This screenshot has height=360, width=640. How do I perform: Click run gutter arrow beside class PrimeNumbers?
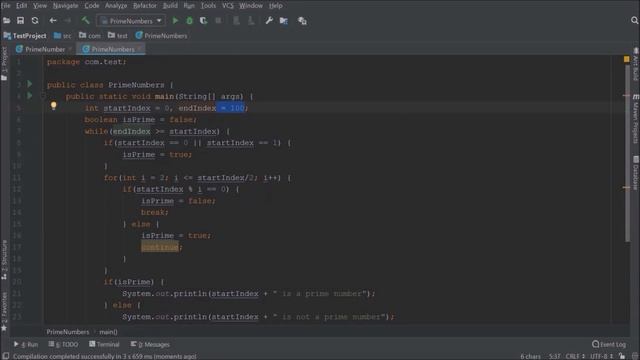click(30, 84)
